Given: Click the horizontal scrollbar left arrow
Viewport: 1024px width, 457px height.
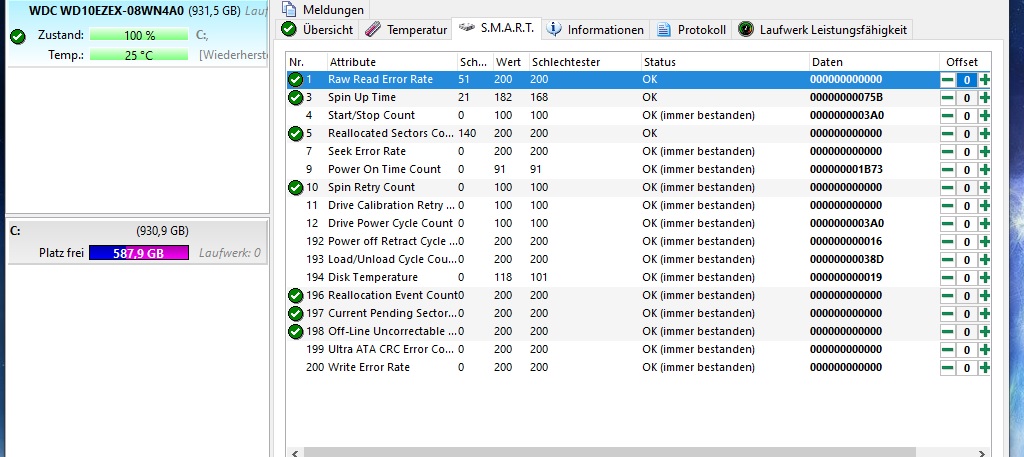Looking at the screenshot, I should pyautogui.click(x=295, y=452).
